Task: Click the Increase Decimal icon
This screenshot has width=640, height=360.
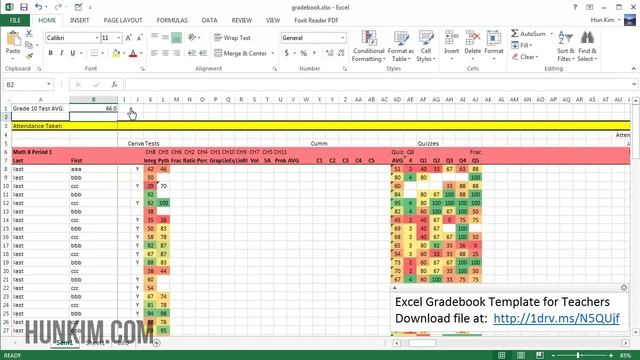Action: (x=329, y=53)
